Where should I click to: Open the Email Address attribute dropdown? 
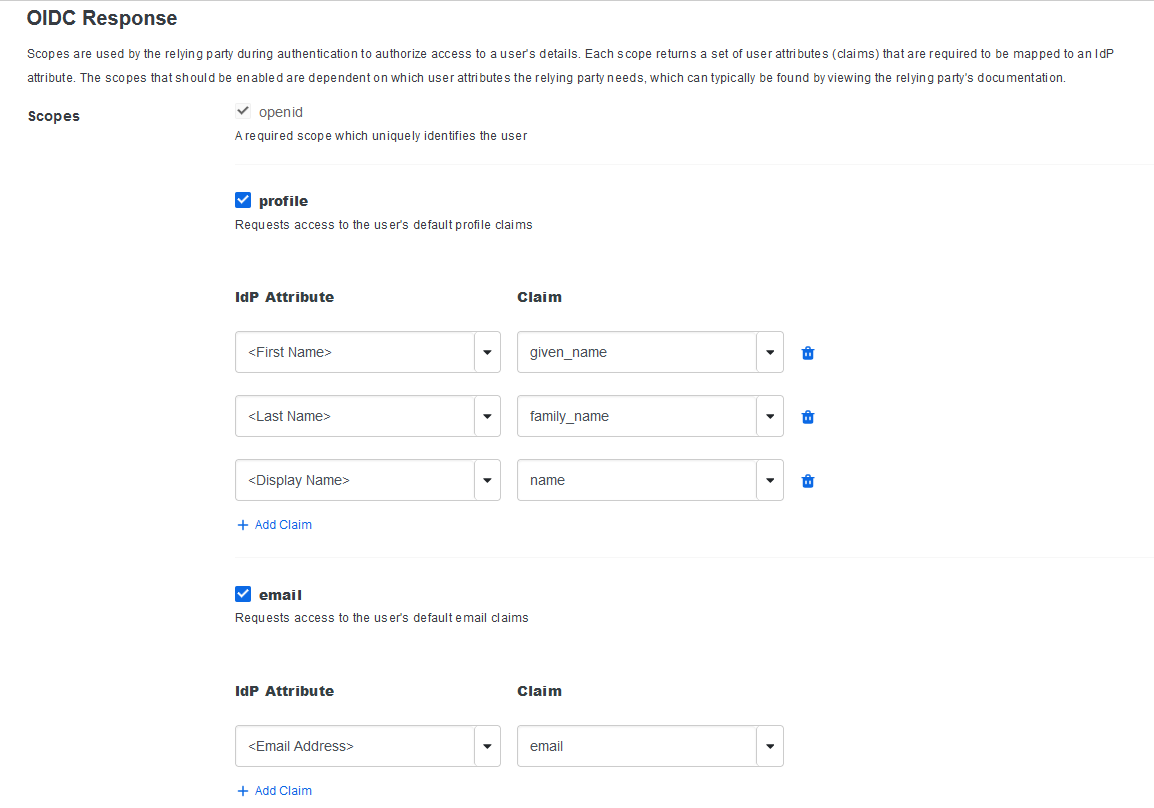click(487, 746)
